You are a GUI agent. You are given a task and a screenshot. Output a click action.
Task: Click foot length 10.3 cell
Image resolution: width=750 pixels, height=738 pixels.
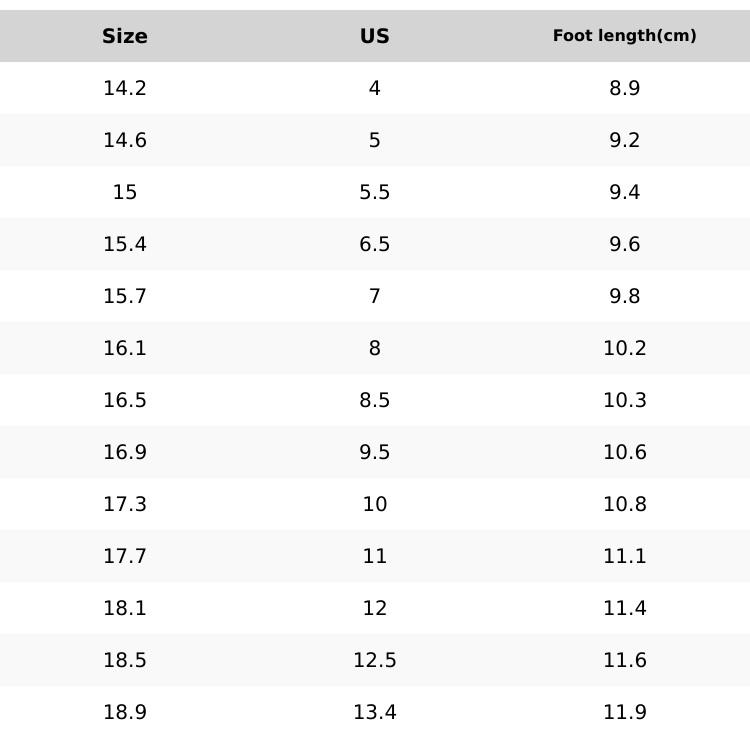coord(624,400)
